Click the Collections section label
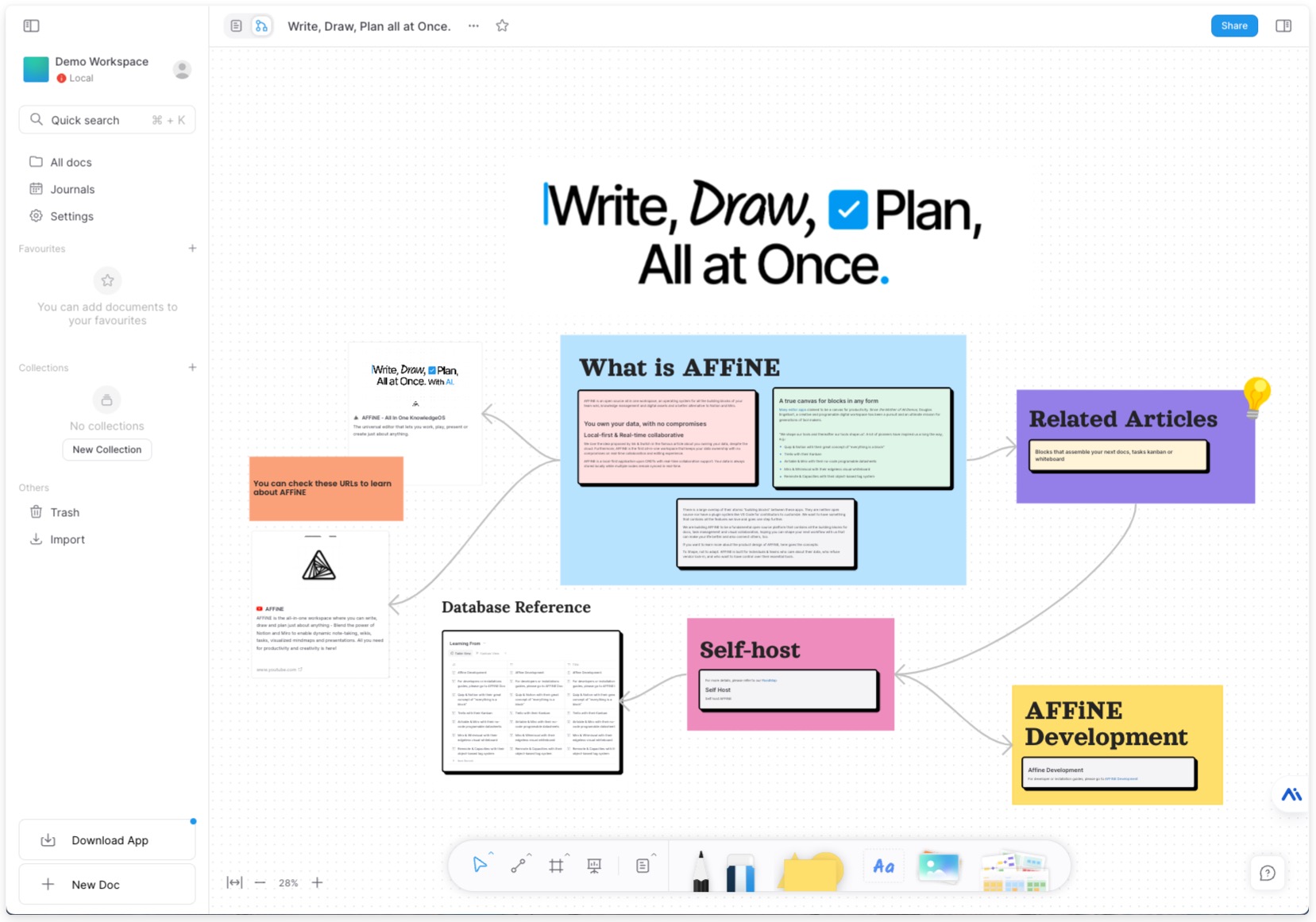Image resolution: width=1316 pixels, height=922 pixels. click(44, 368)
